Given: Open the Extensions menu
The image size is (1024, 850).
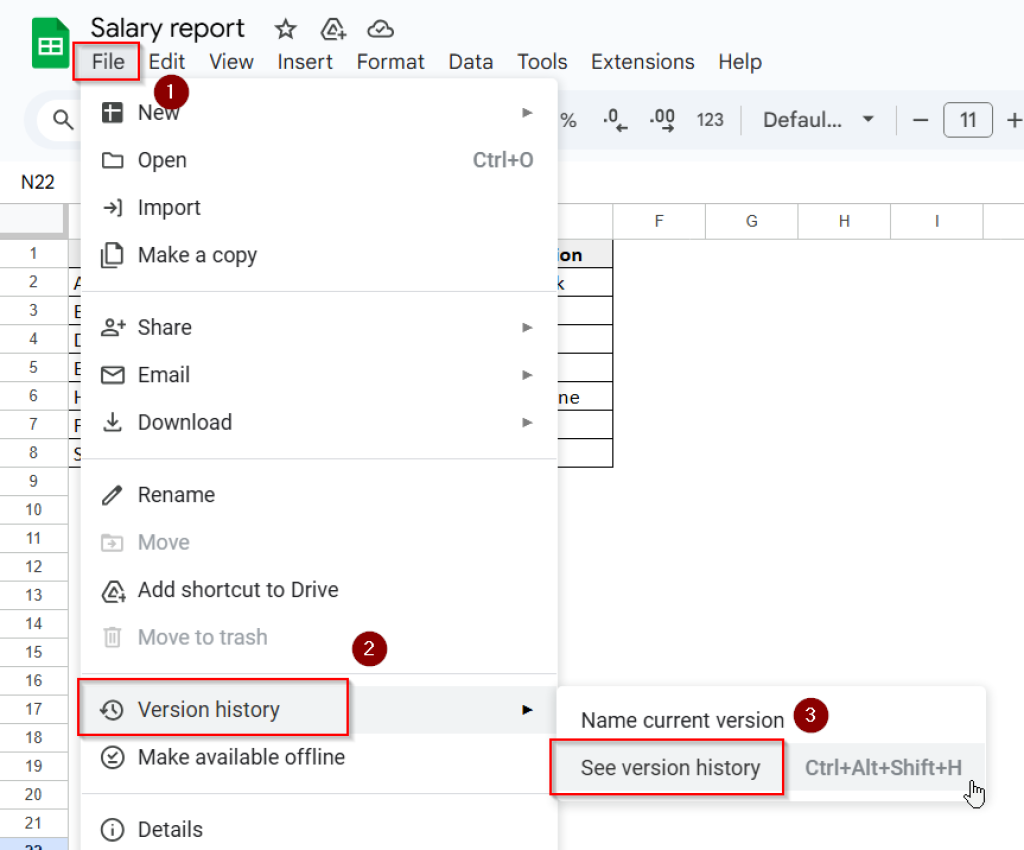Looking at the screenshot, I should (x=642, y=62).
